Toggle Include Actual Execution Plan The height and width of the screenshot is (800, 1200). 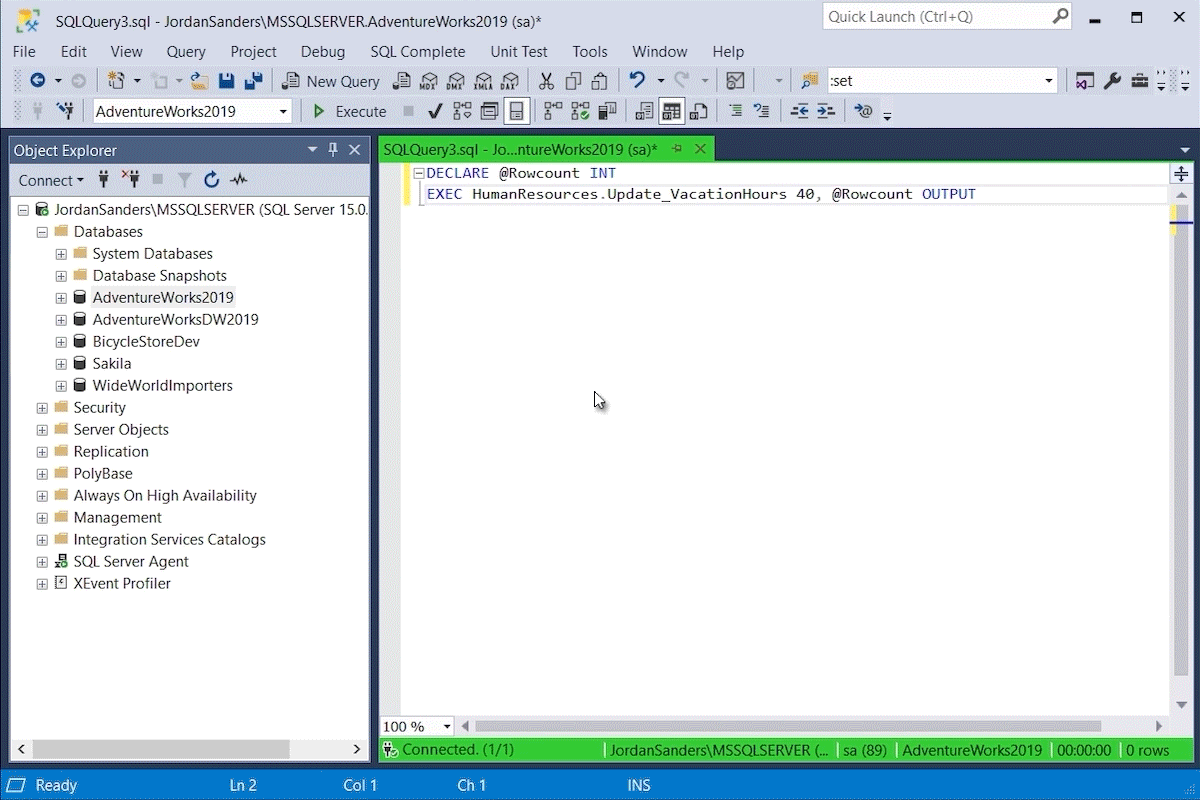pyautogui.click(x=553, y=111)
